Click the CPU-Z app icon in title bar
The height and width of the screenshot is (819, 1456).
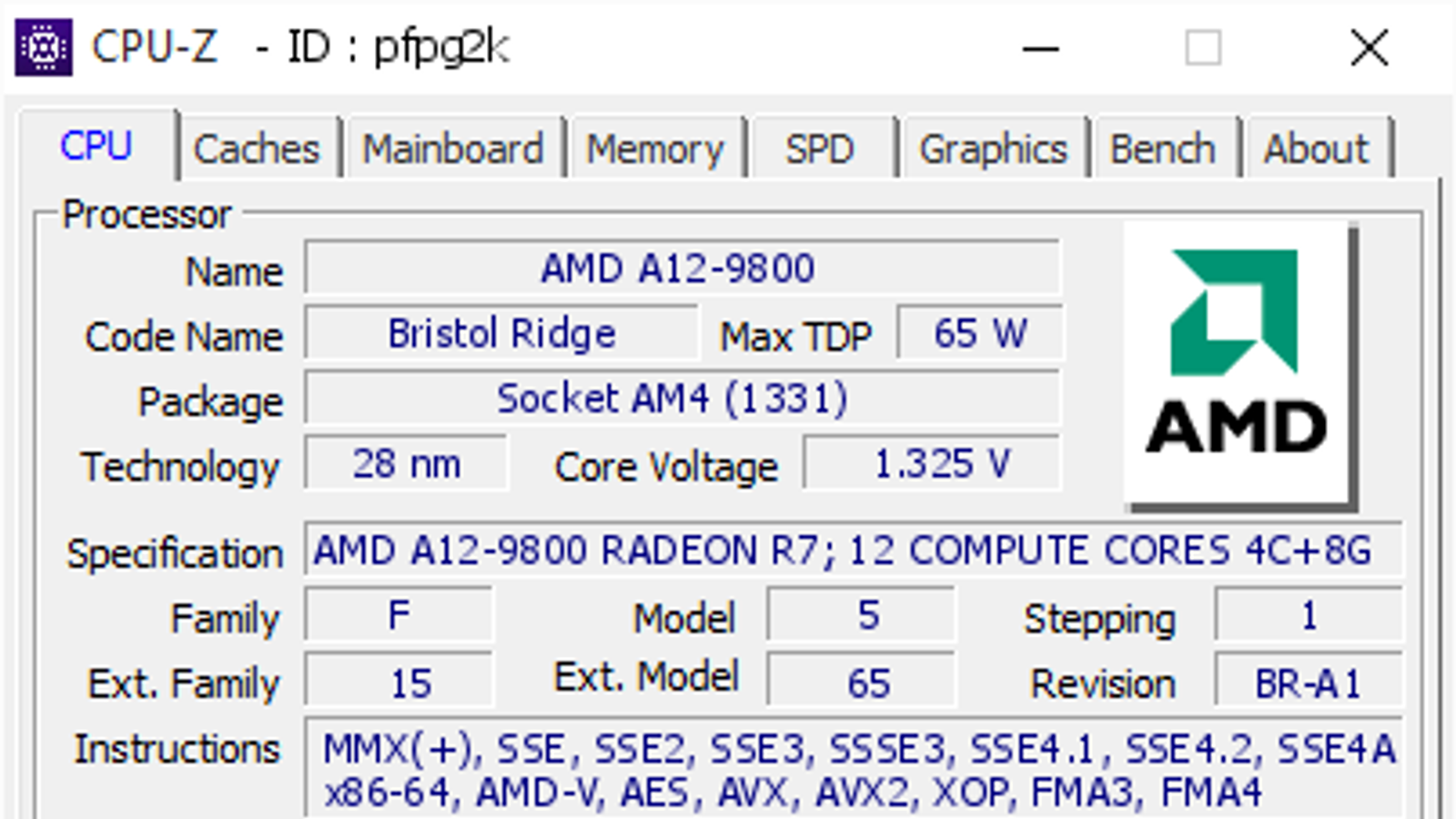(43, 46)
